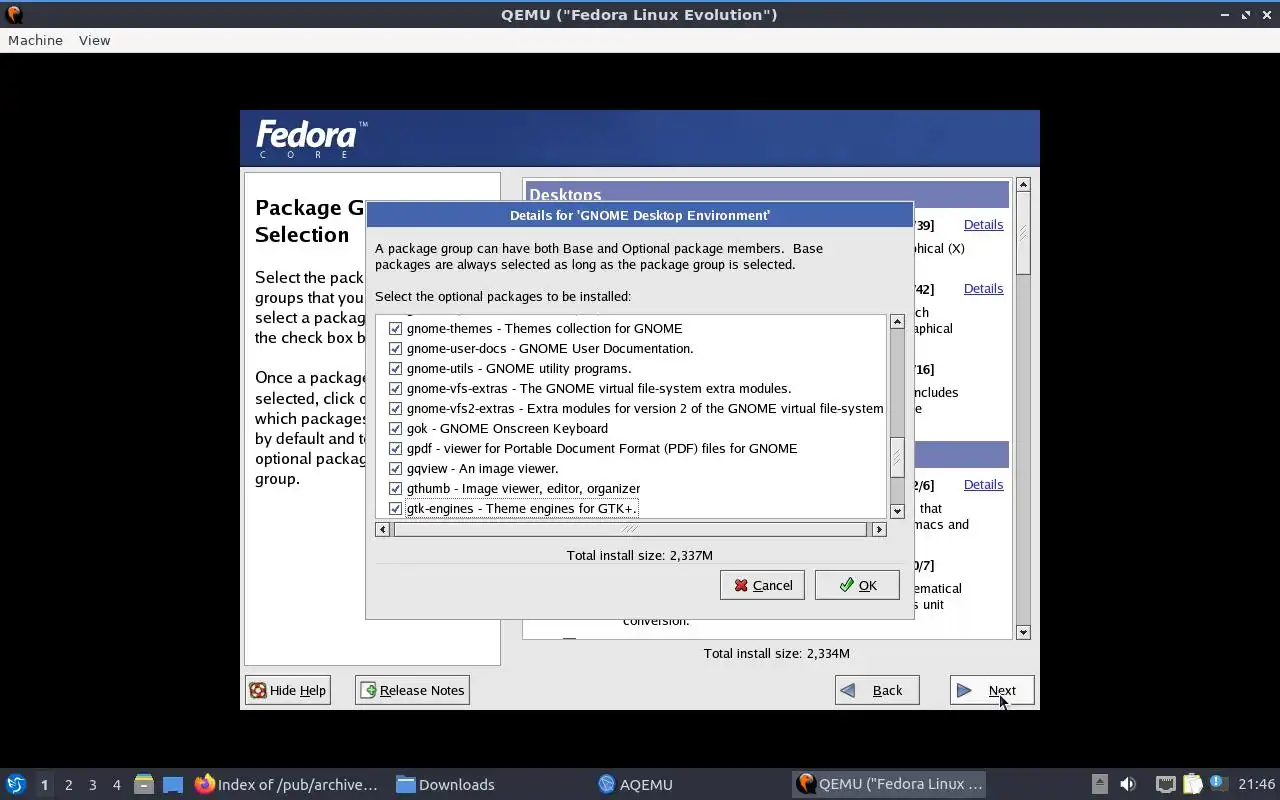Screen dimensions: 1280x800
Task: Click the Desktops group header
Action: [767, 195]
